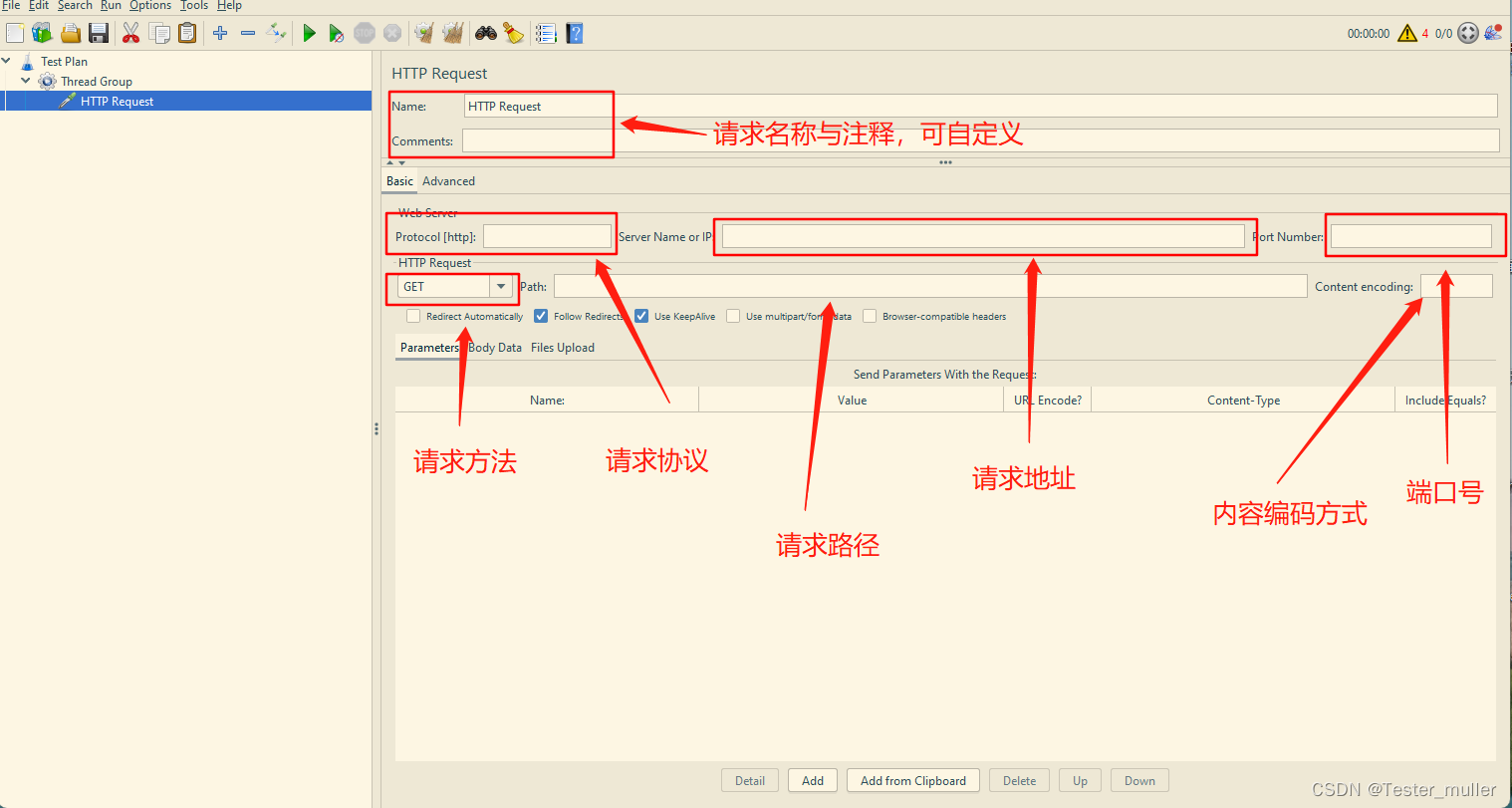
Task: Click the Clear broom with gear icon
Action: click(x=424, y=33)
